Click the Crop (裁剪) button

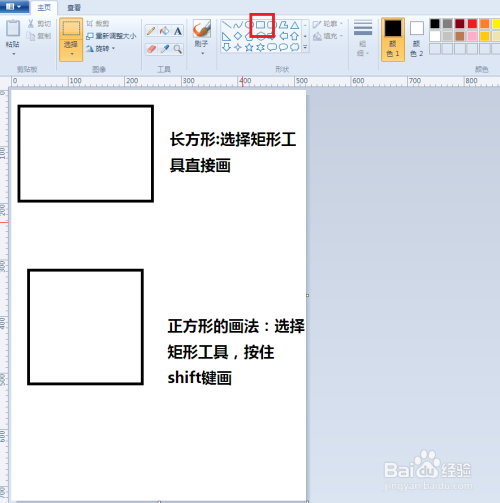coord(98,24)
